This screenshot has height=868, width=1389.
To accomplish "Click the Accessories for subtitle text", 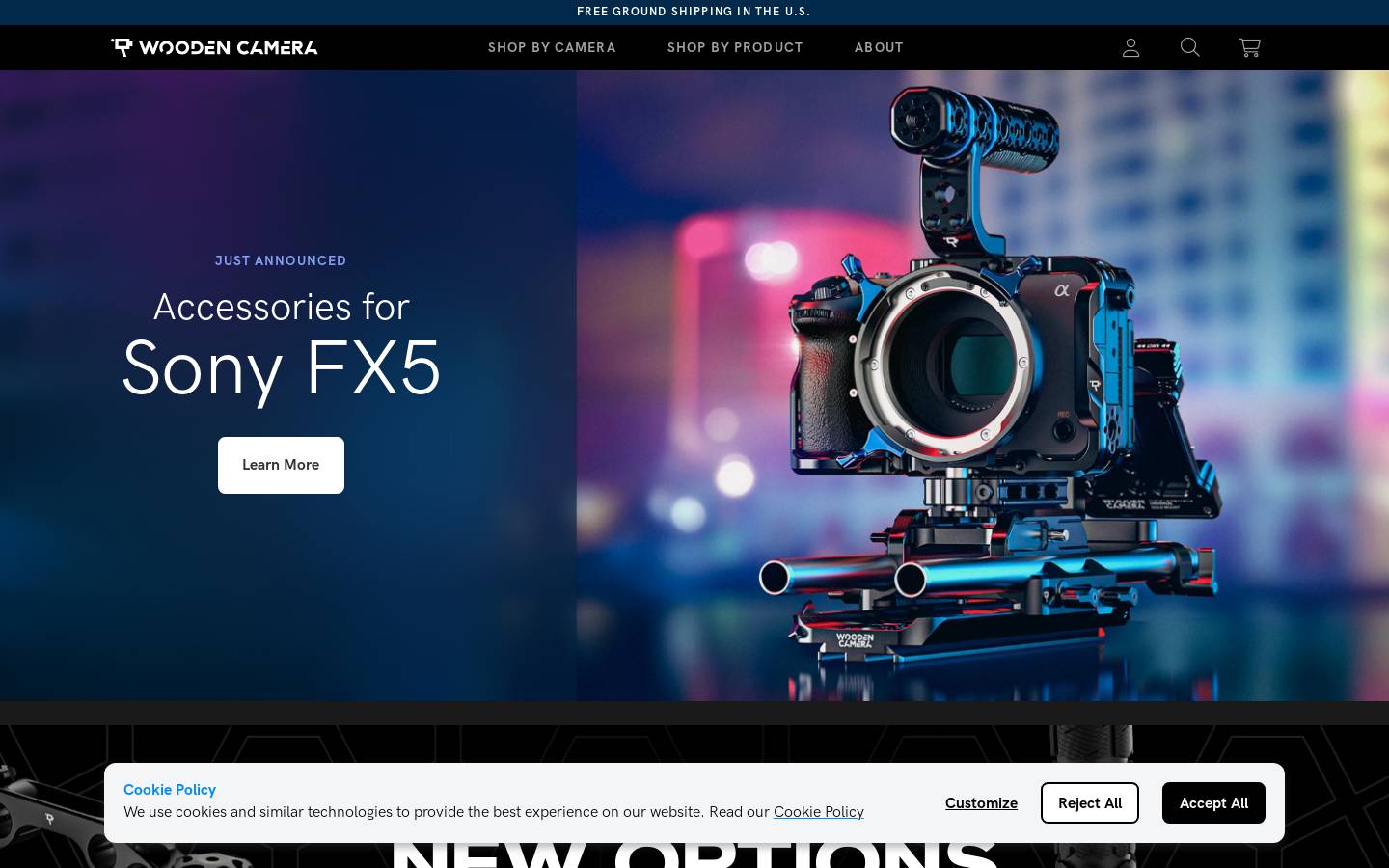I will [x=281, y=307].
